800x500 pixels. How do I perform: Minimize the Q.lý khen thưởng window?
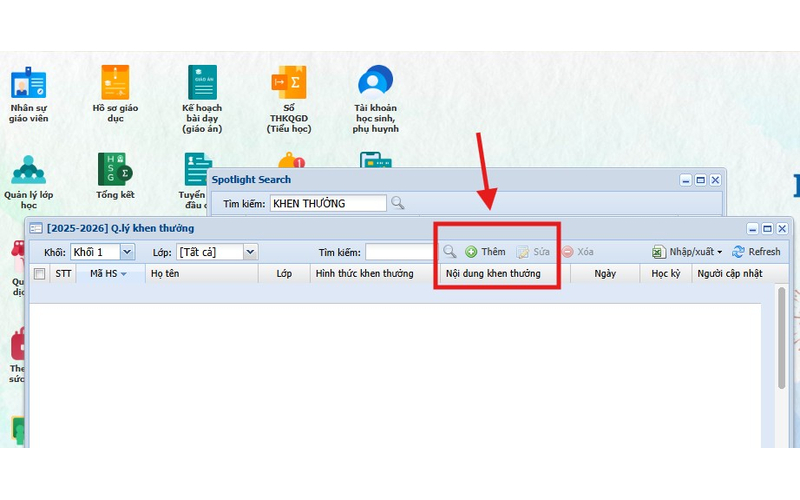(753, 229)
